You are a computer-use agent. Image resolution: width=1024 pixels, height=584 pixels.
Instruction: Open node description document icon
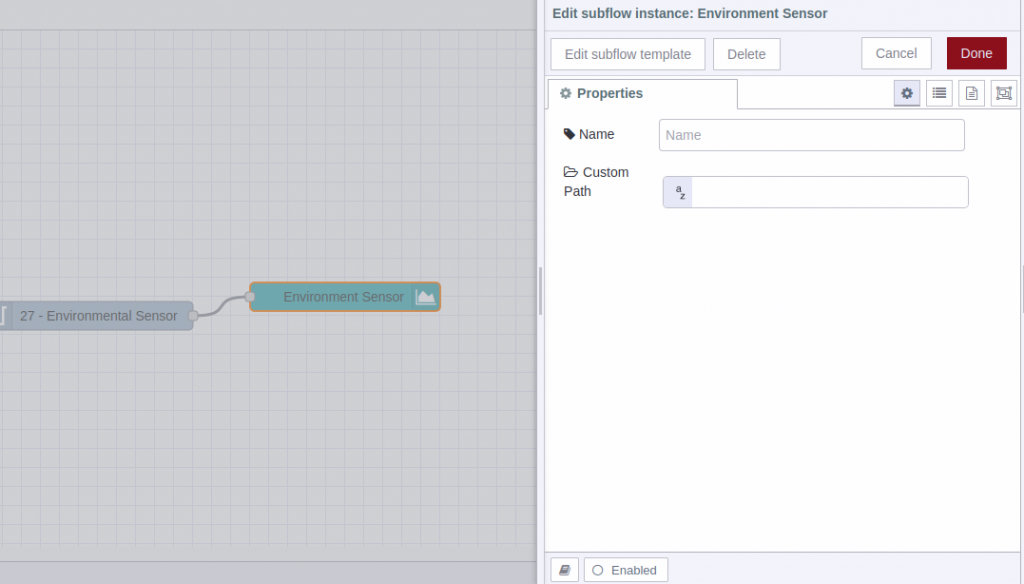(x=971, y=93)
